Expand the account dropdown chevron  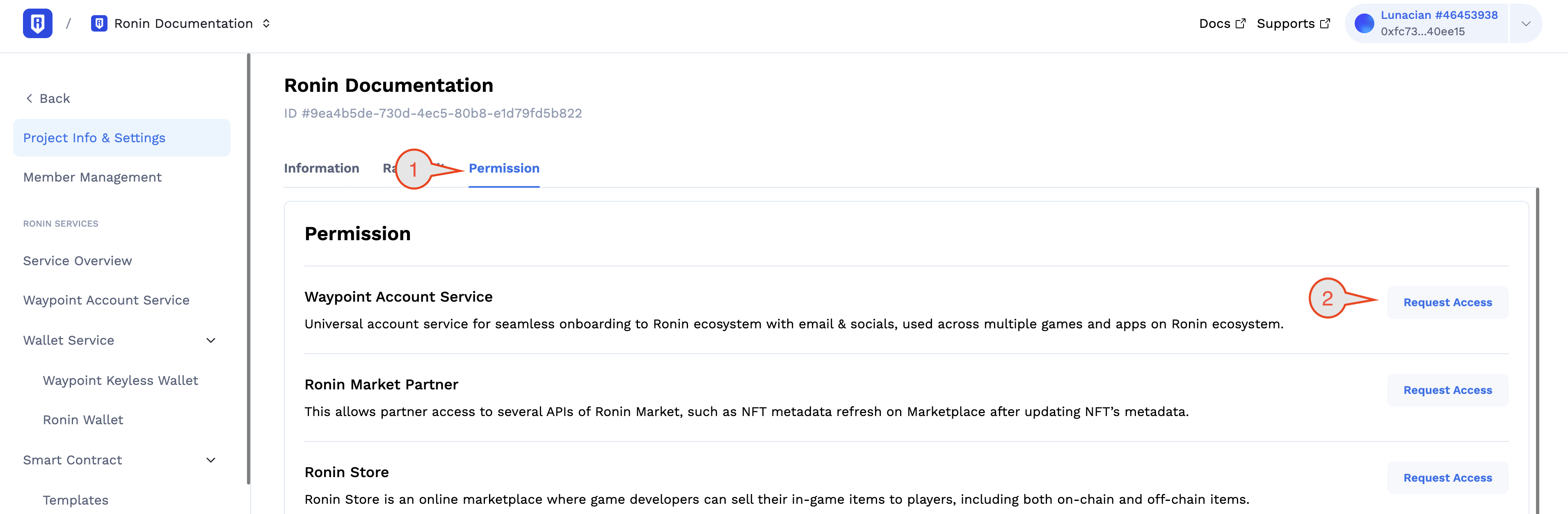pos(1525,23)
